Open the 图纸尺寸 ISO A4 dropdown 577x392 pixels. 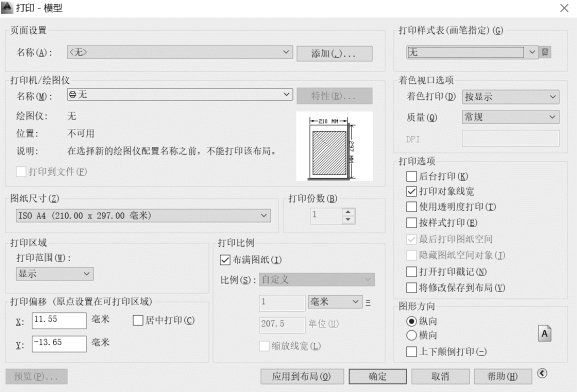143,216
